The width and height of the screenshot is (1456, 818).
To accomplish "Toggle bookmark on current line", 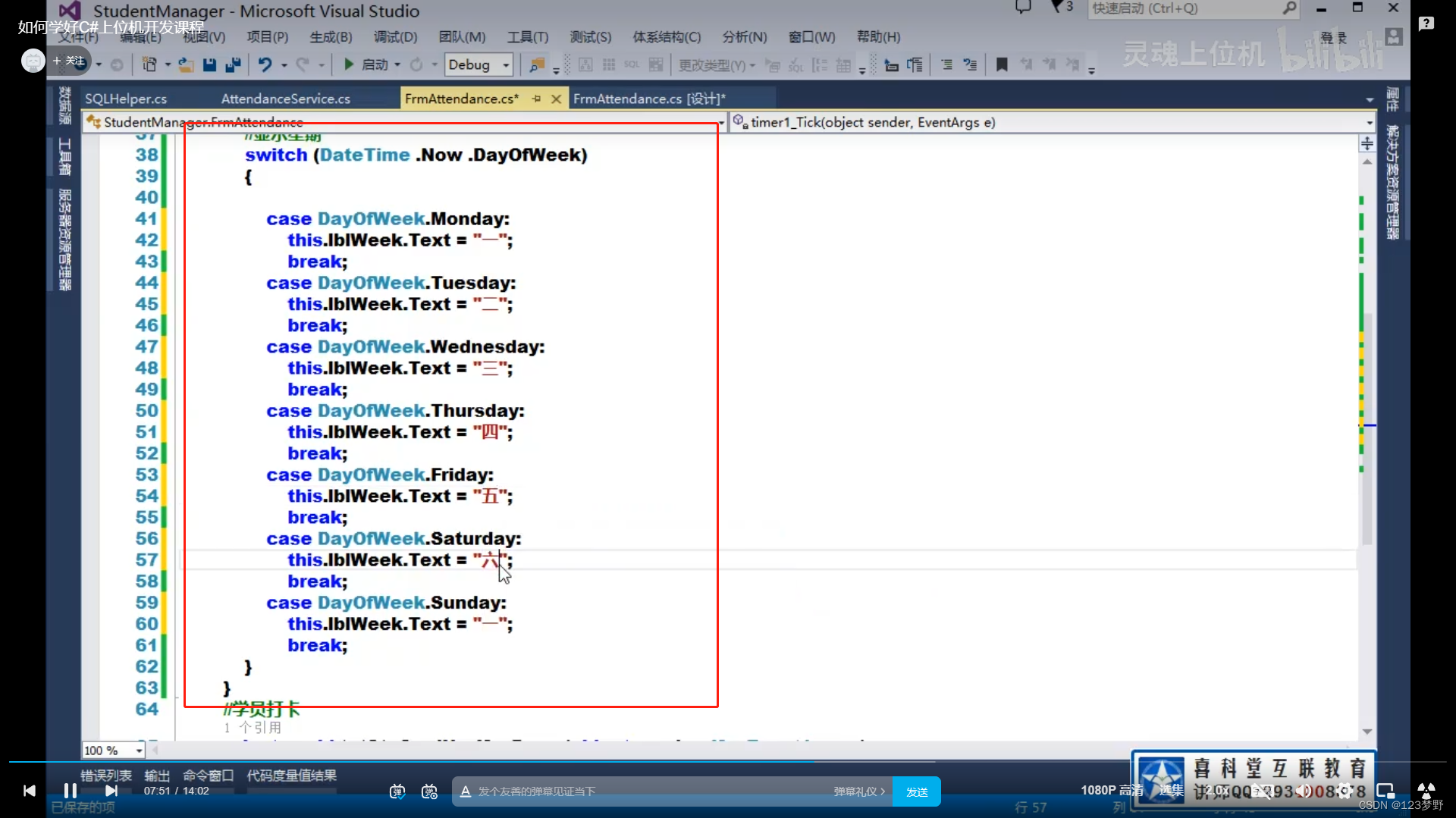I will coord(1002,65).
